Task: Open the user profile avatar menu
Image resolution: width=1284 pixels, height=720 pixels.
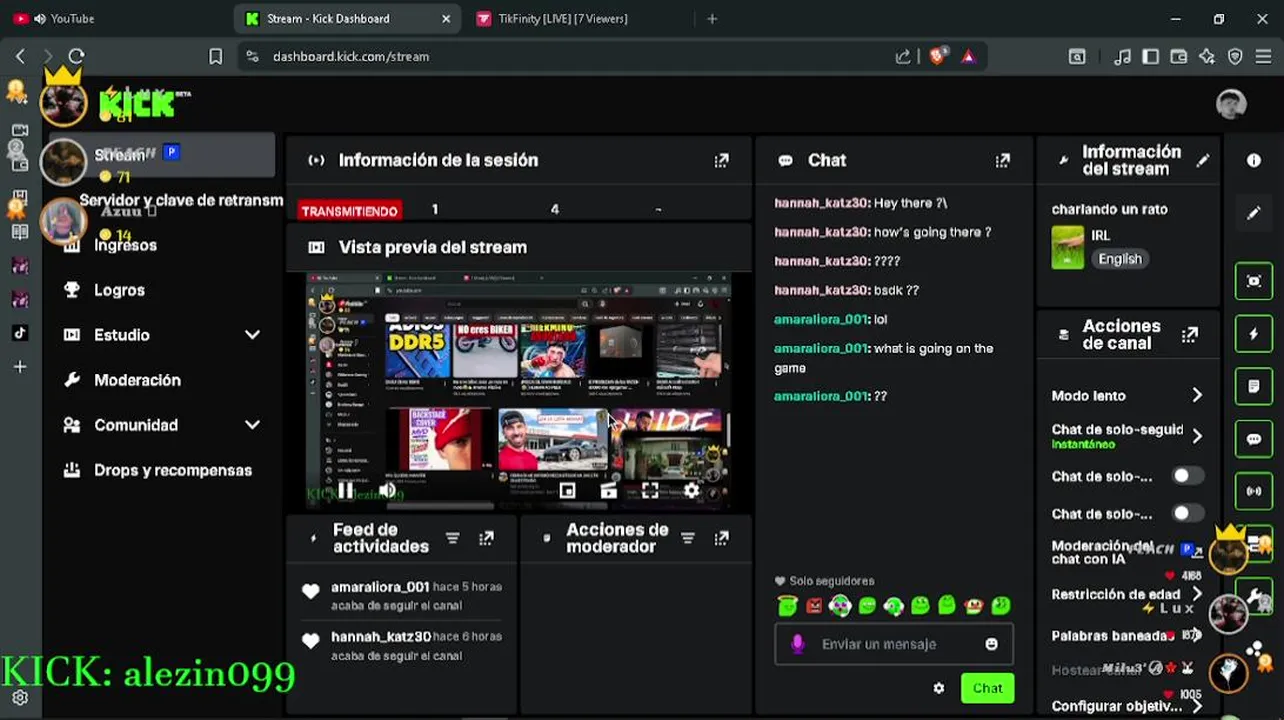Action: 1231,104
